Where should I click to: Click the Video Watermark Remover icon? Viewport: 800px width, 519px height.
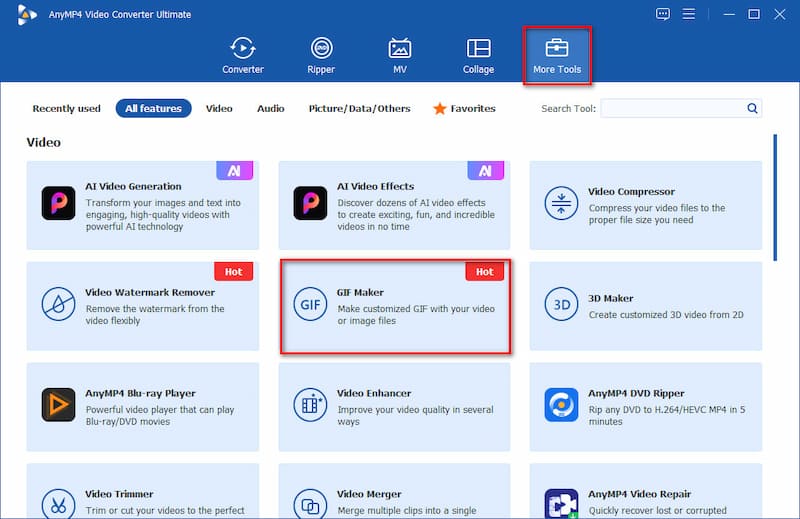click(x=58, y=304)
